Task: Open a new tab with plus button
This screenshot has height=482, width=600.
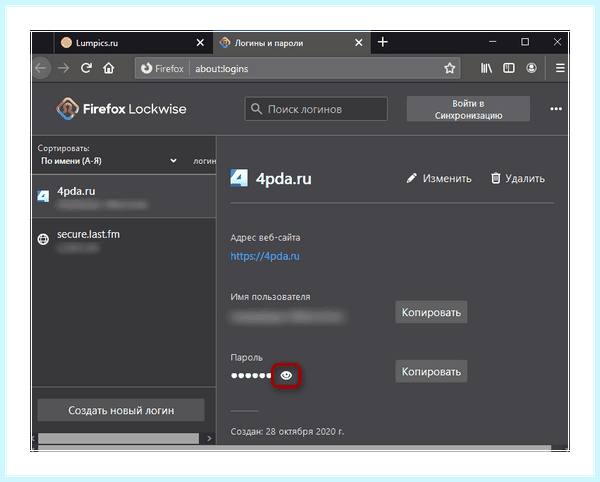Action: click(x=383, y=42)
